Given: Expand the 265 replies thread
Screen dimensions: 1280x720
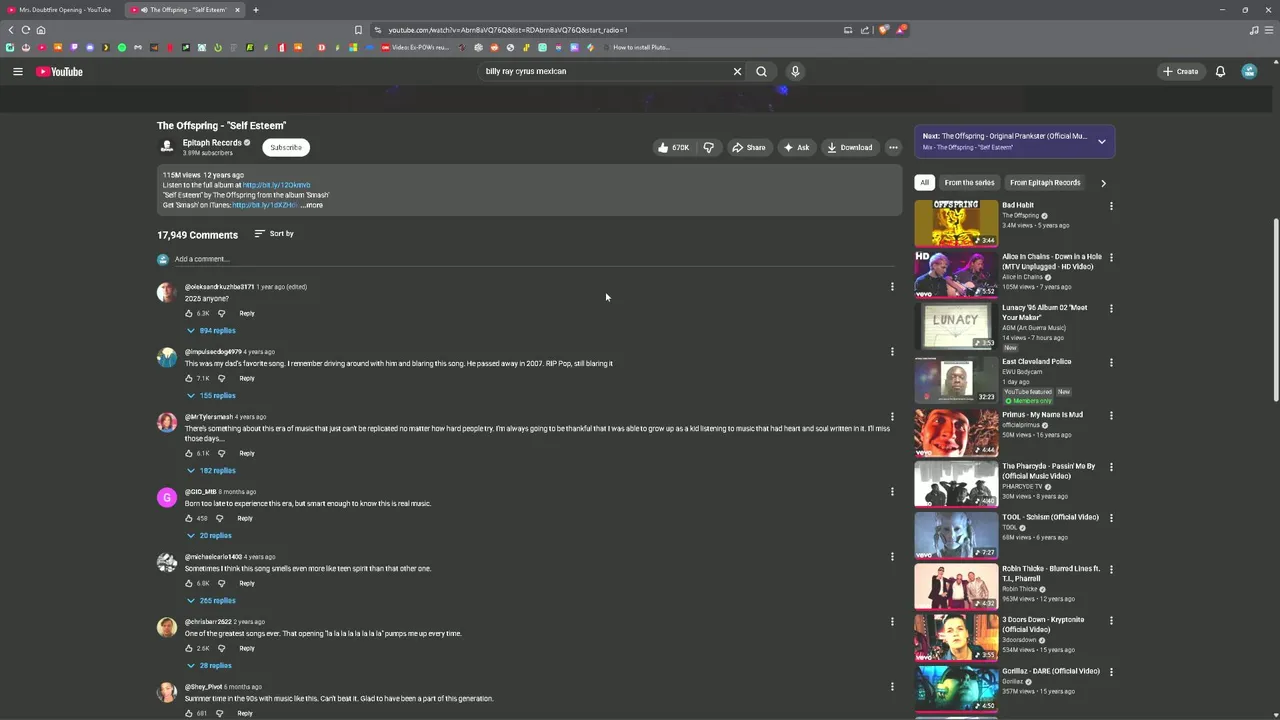Looking at the screenshot, I should pyautogui.click(x=211, y=600).
